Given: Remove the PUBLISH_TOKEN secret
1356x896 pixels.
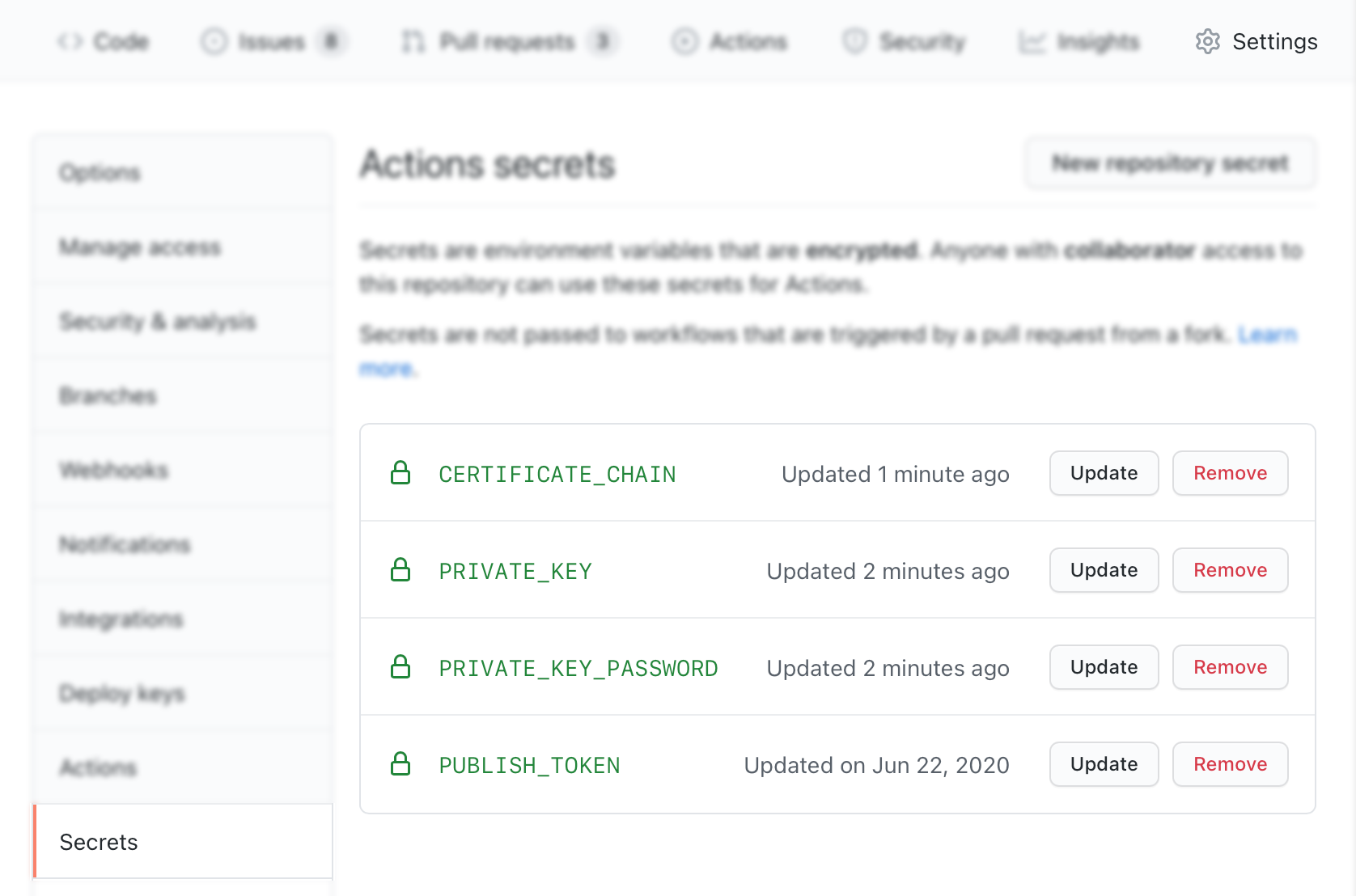Looking at the screenshot, I should (1230, 763).
